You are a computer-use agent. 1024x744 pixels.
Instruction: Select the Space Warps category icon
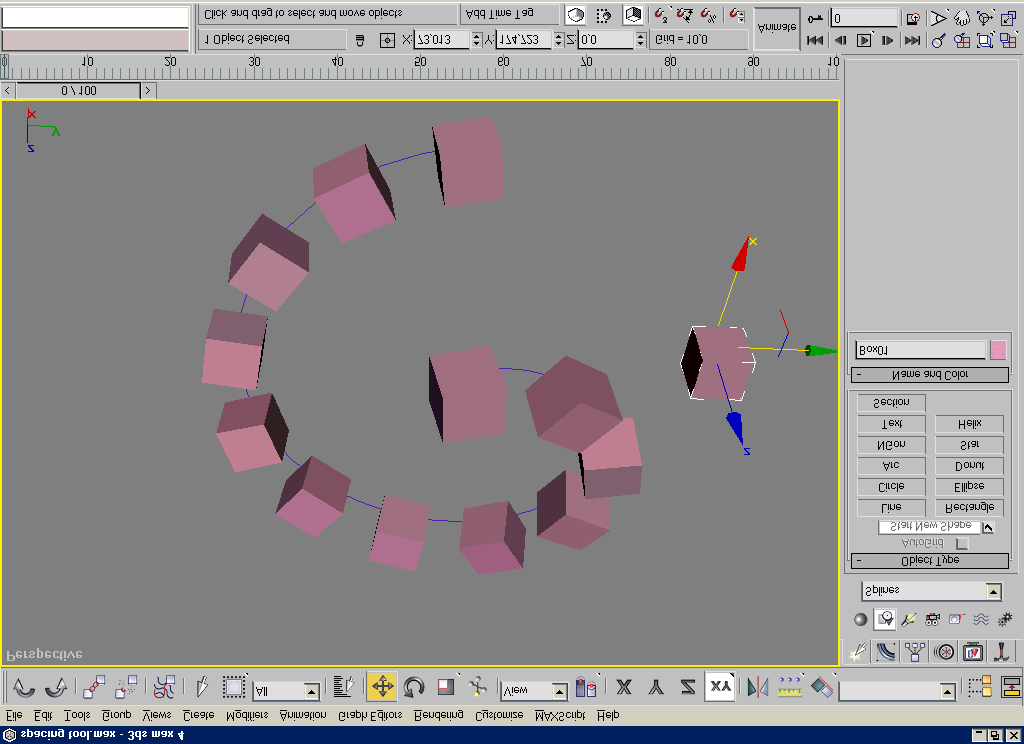click(x=981, y=619)
